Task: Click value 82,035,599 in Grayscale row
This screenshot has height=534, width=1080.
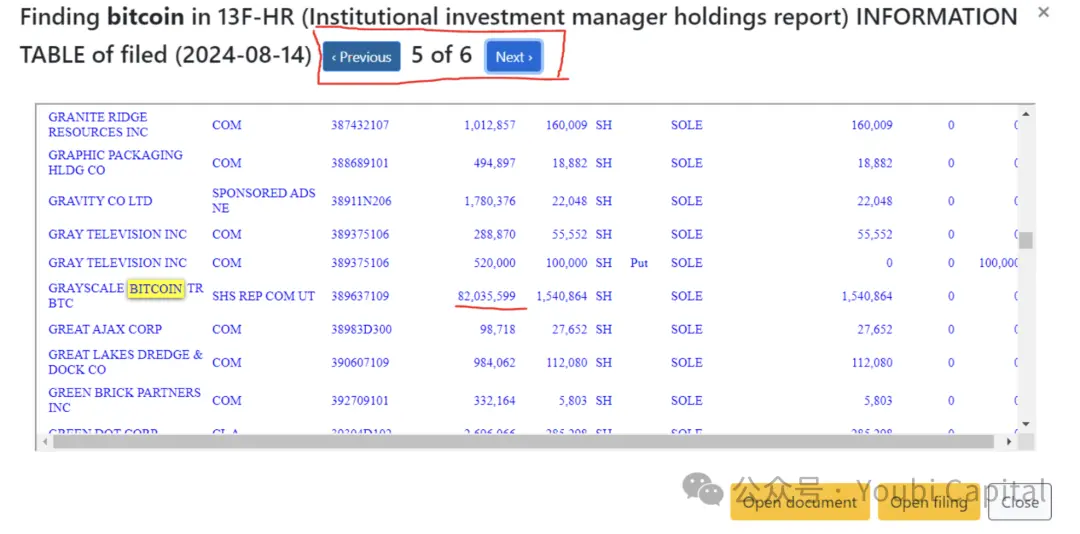Action: click(486, 296)
